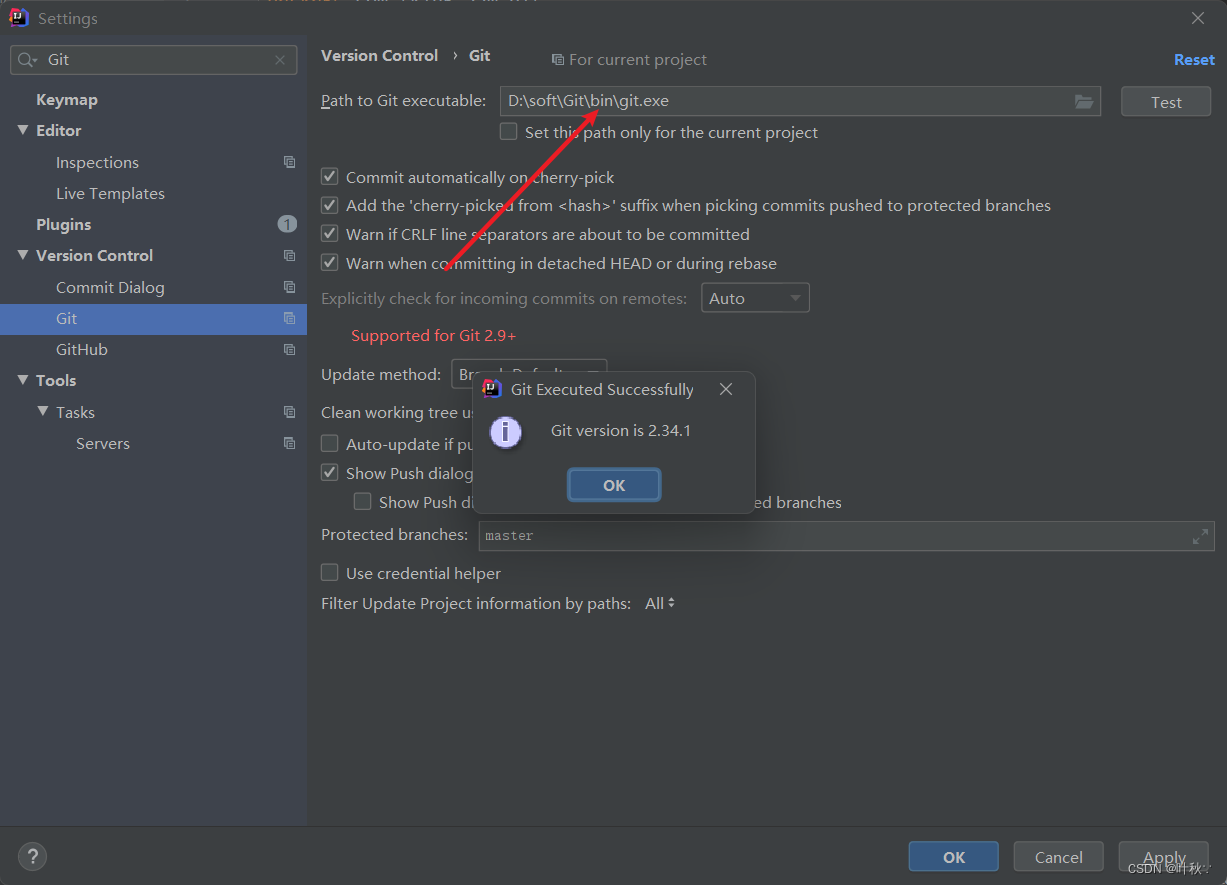Image resolution: width=1227 pixels, height=885 pixels.
Task: Clear the search field with the X icon
Action: coord(280,60)
